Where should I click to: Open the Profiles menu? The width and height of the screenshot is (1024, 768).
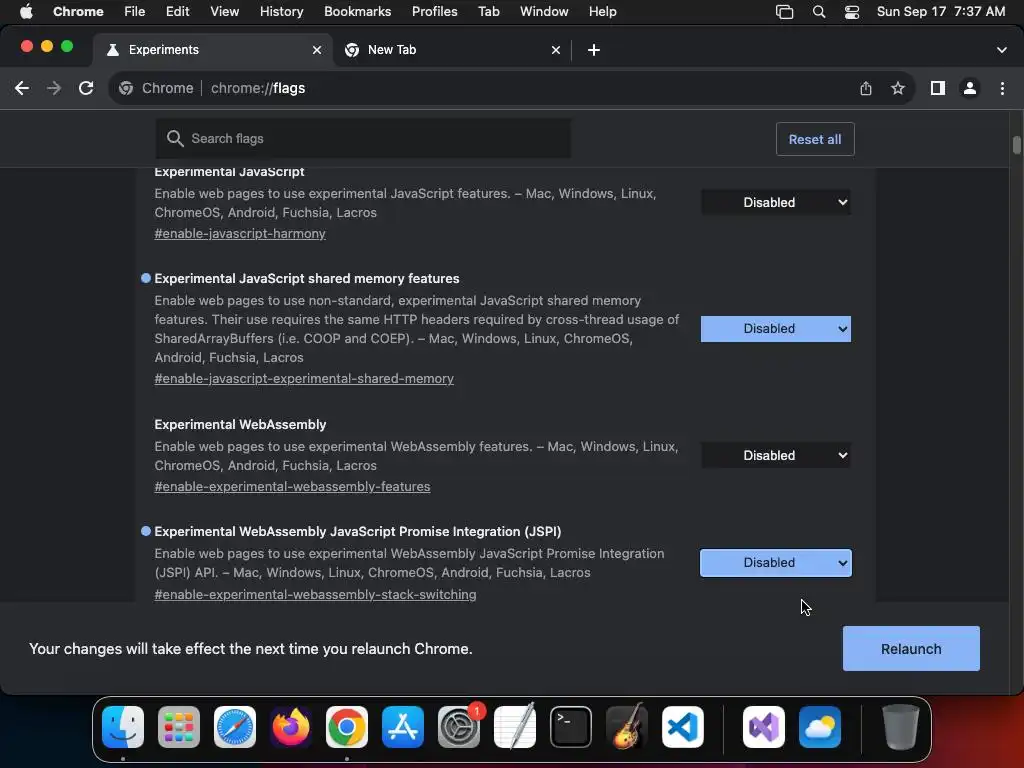[x=434, y=12]
